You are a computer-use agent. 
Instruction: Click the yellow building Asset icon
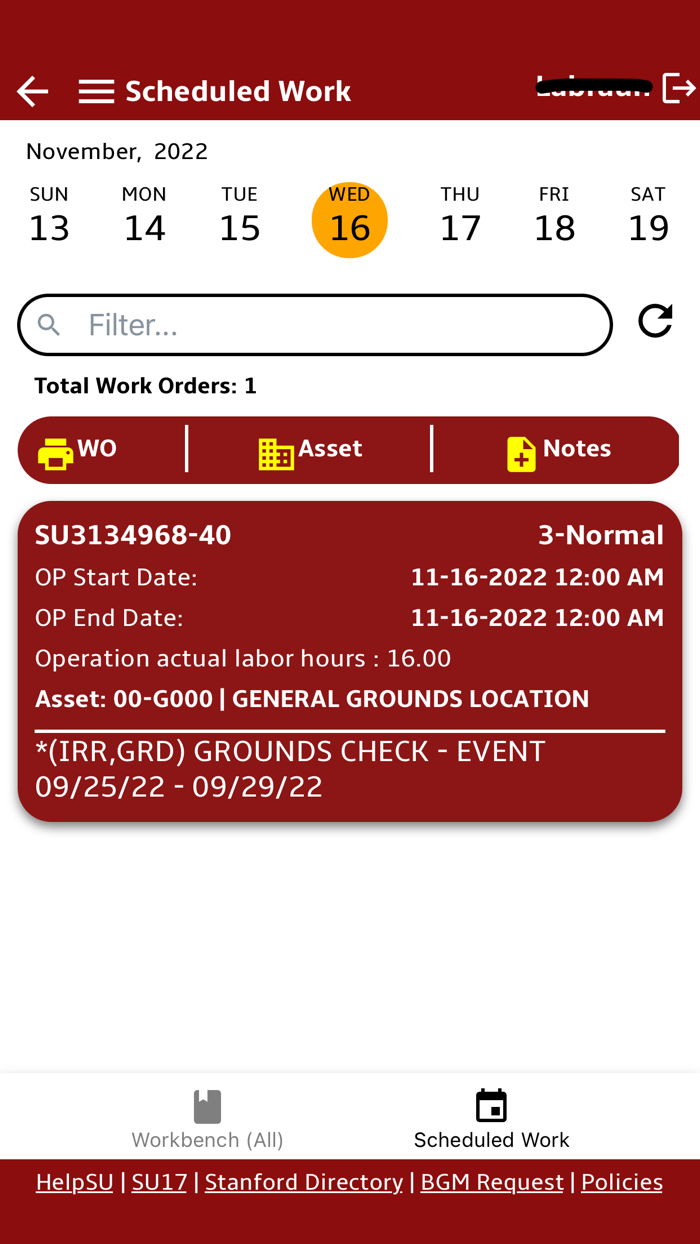(276, 454)
